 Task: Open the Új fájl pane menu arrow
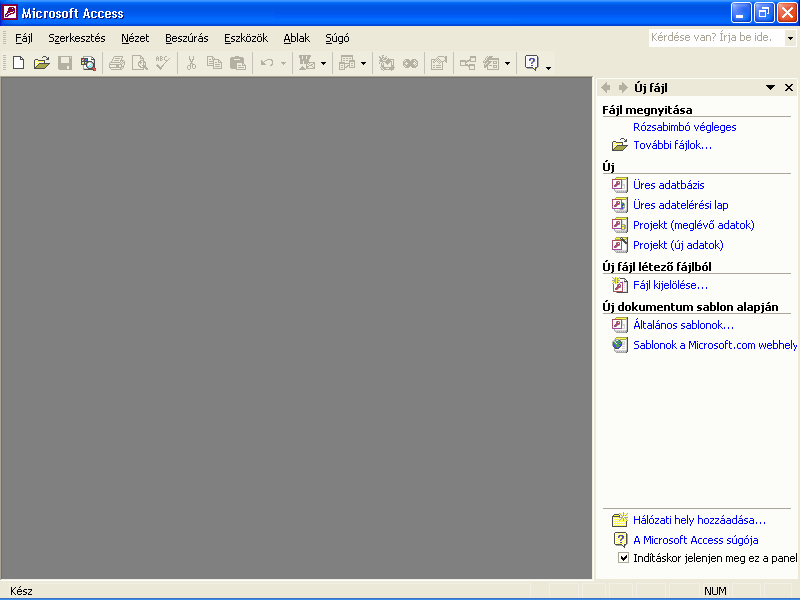770,88
